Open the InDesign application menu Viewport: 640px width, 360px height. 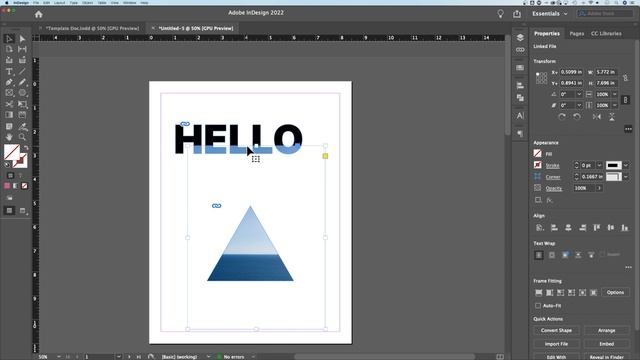(21, 2)
